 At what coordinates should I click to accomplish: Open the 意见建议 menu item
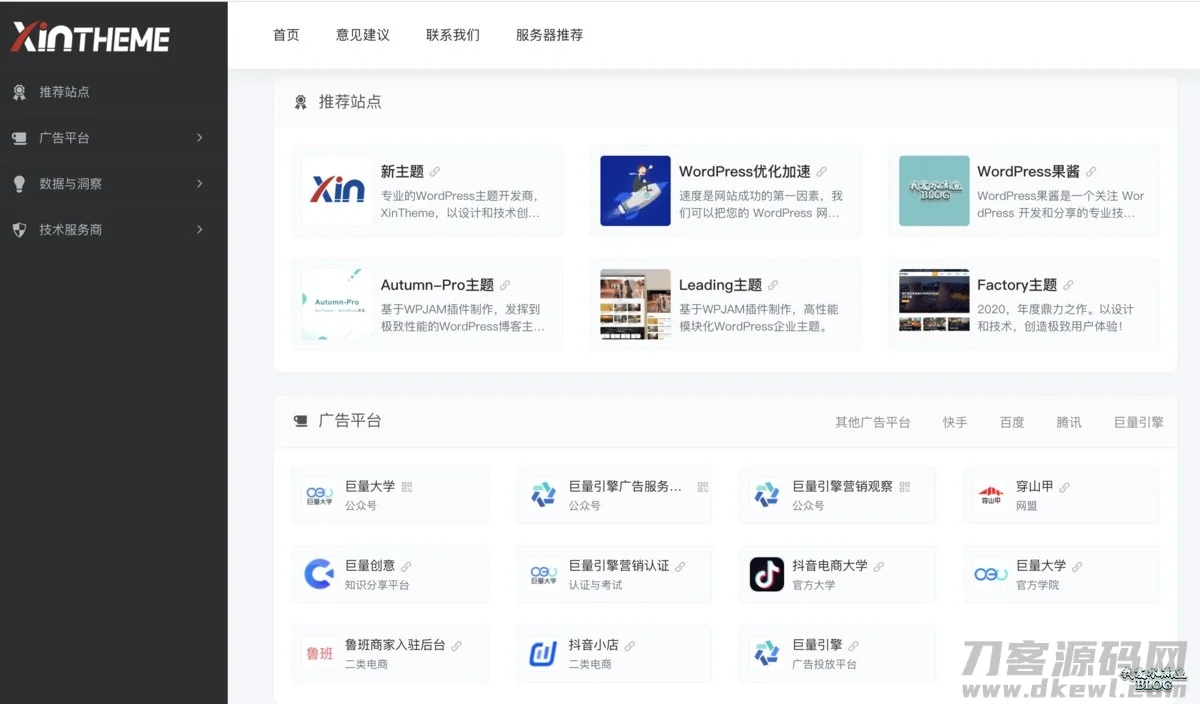point(362,35)
